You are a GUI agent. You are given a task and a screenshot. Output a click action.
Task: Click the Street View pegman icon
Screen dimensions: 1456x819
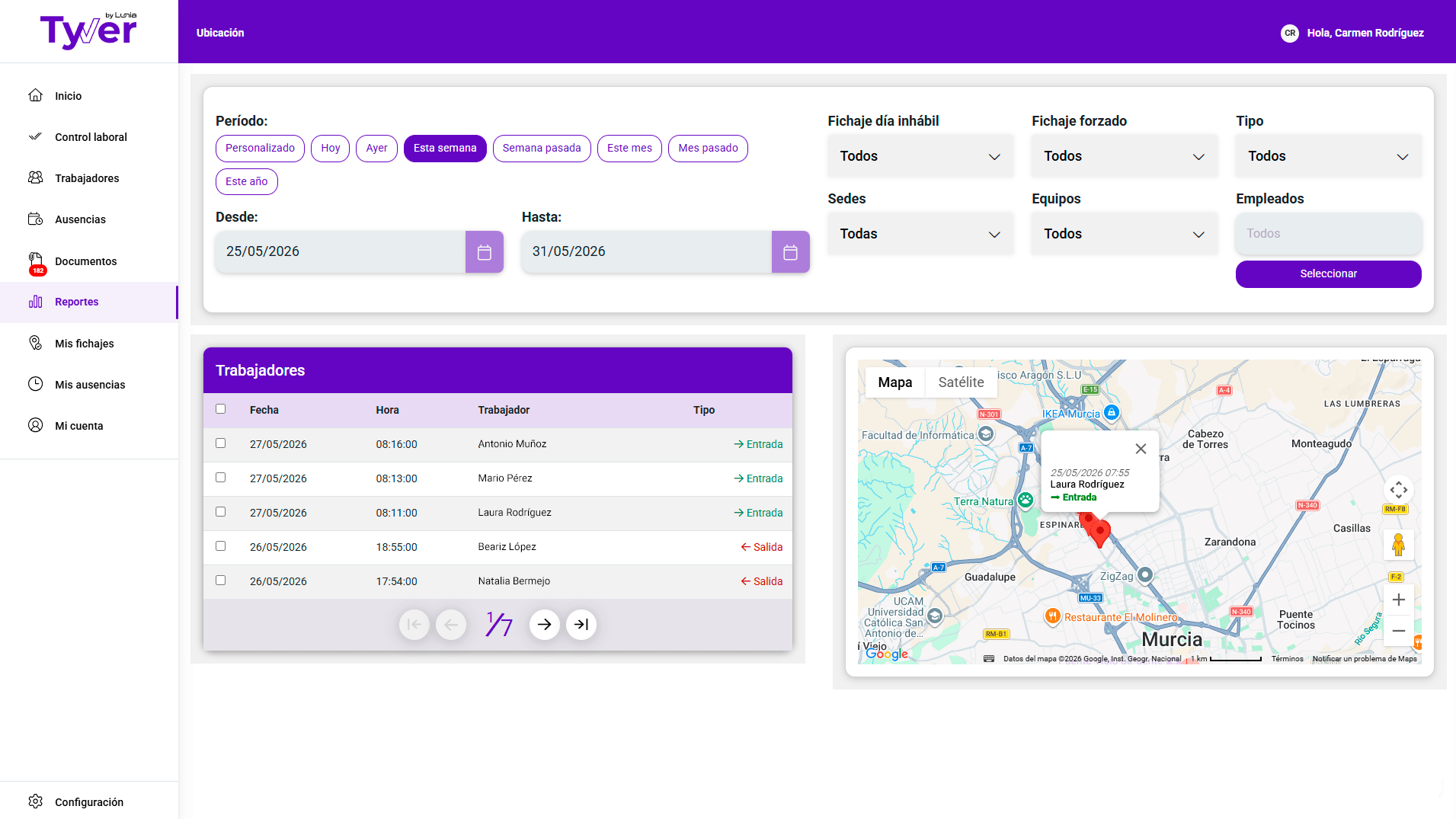1398,545
